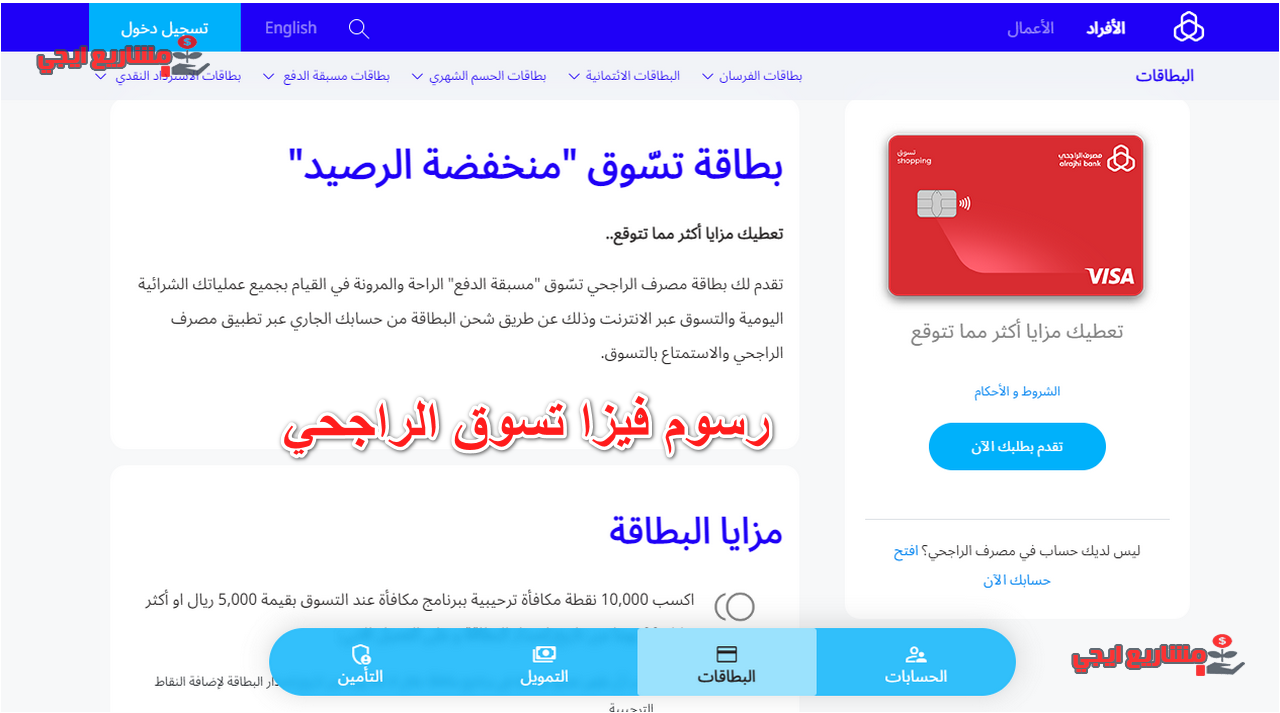Expand بطاقات مسبقة الدفع dropdown menu

click(x=326, y=76)
